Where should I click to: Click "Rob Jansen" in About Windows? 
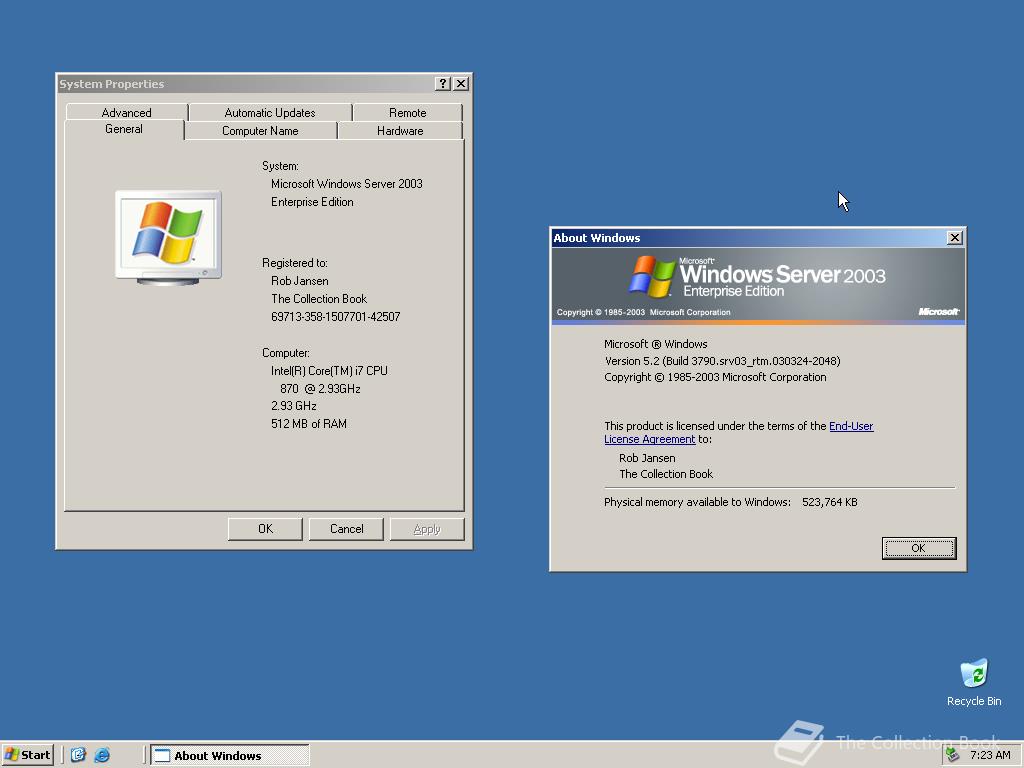coord(647,458)
